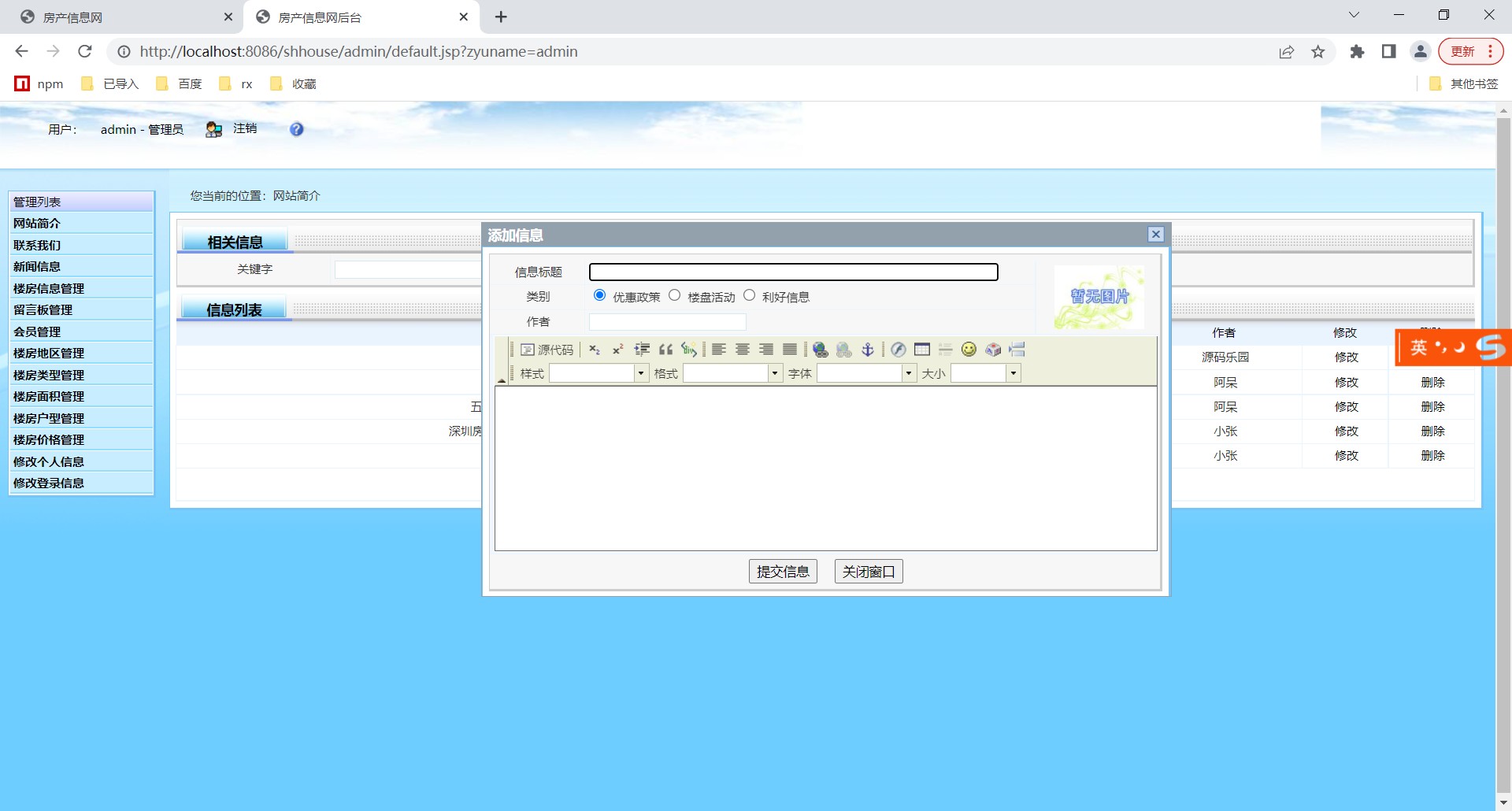Click the 提交信息 submit button
The image size is (1512, 811).
point(783,572)
